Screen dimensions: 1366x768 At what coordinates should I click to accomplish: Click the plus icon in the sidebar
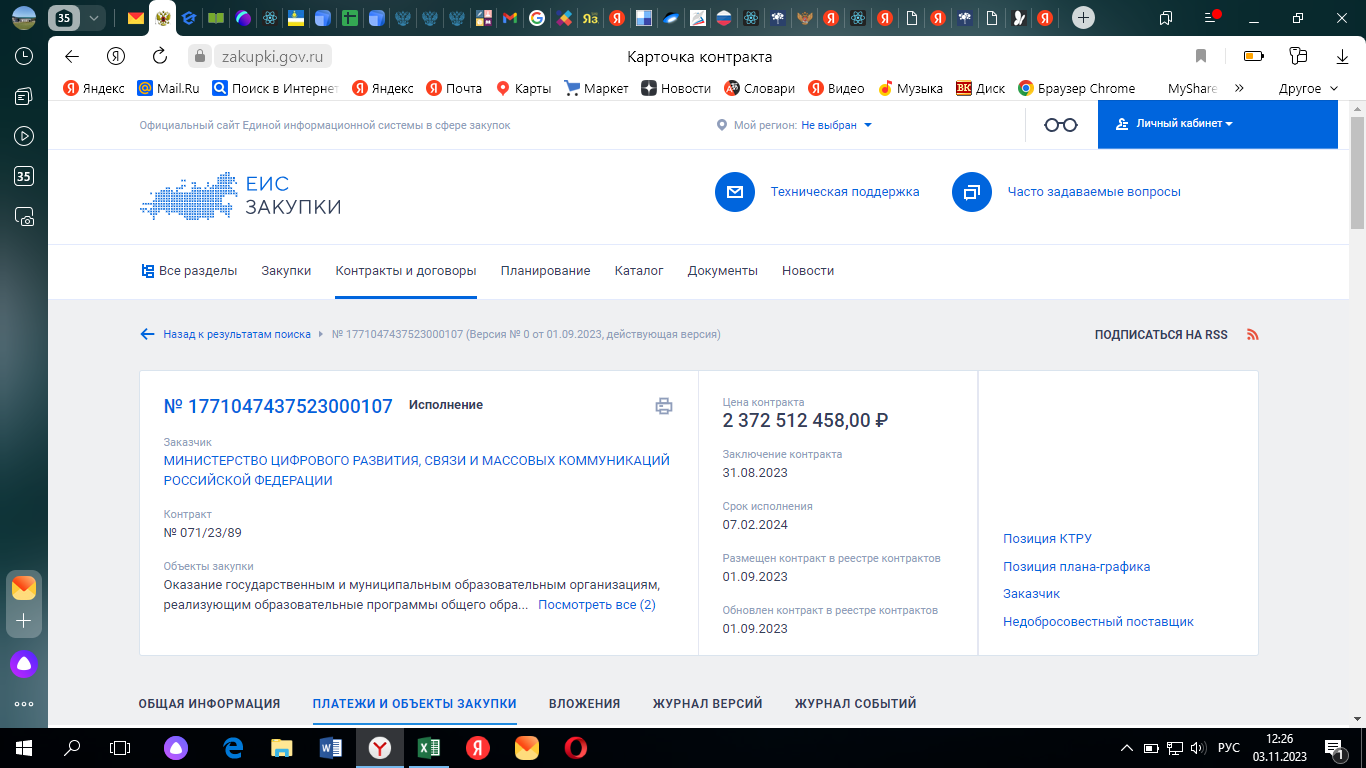point(24,621)
